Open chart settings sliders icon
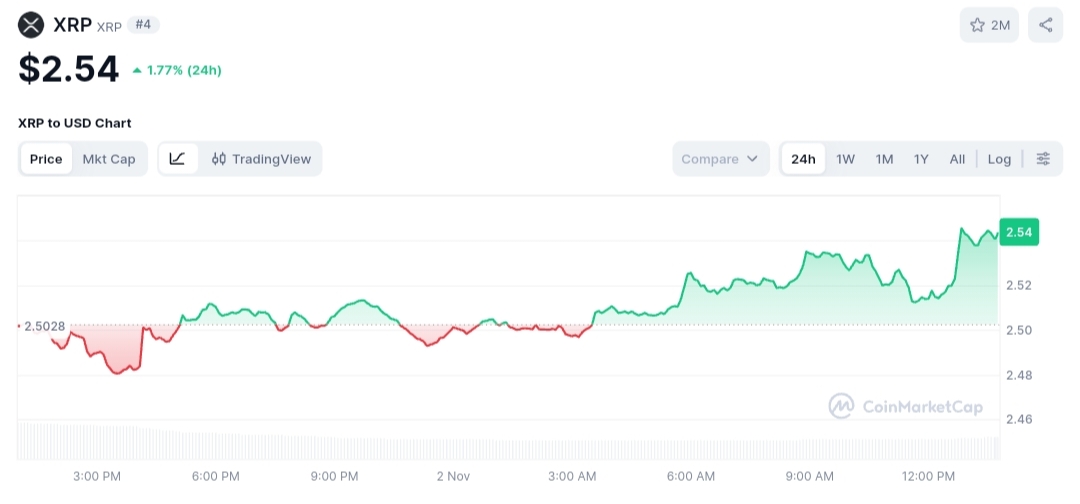Screen dimensions: 1080x504 [1043, 159]
